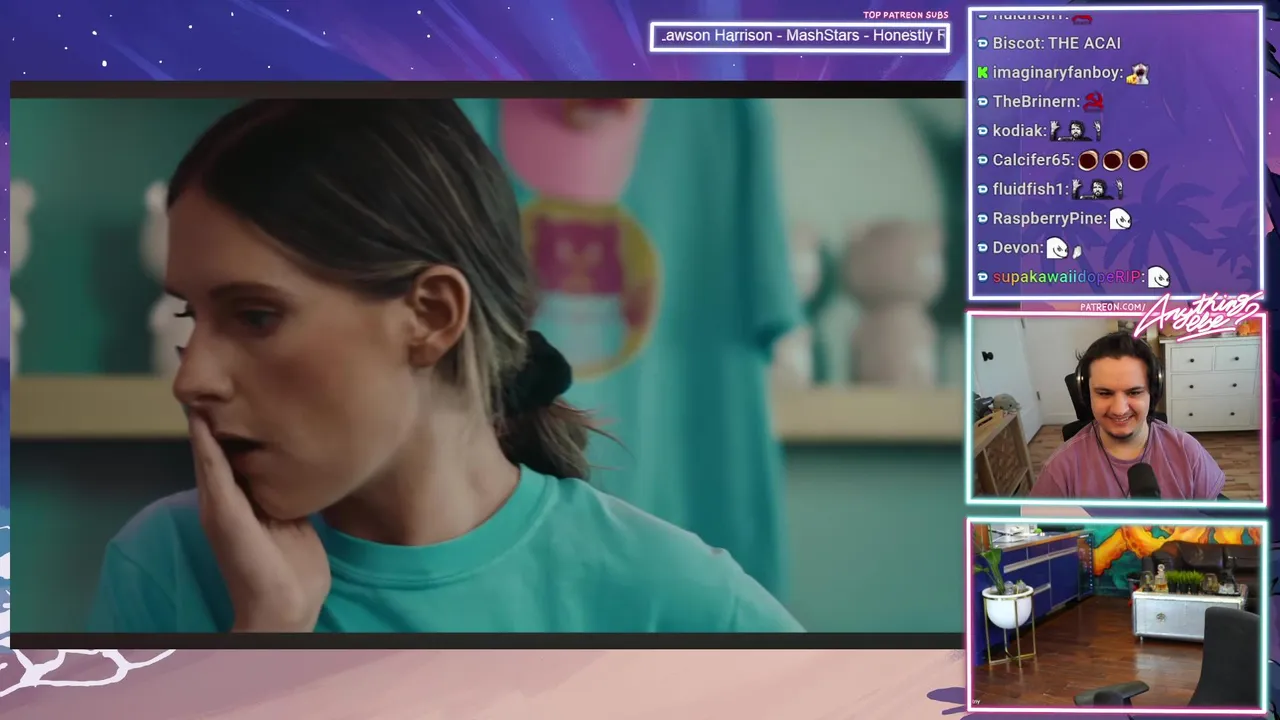
Task: Click the 'Devon' username in chat
Action: point(1017,247)
